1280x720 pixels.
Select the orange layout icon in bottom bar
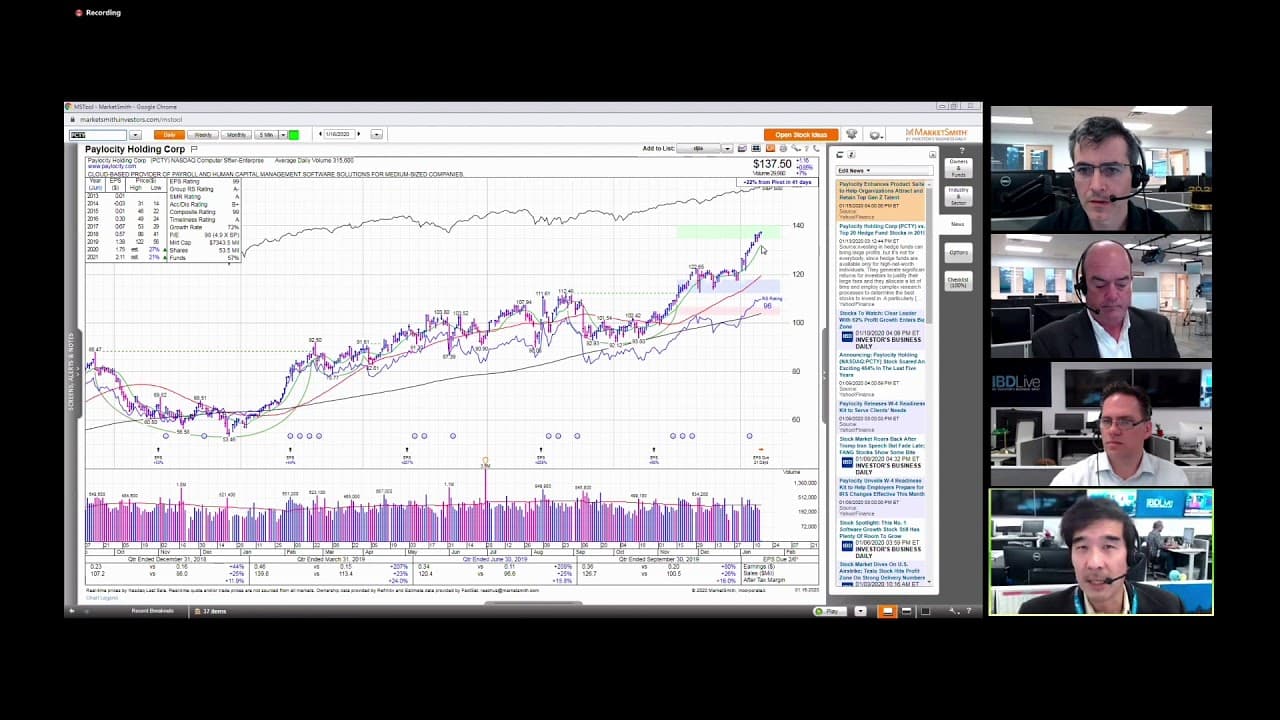click(887, 610)
